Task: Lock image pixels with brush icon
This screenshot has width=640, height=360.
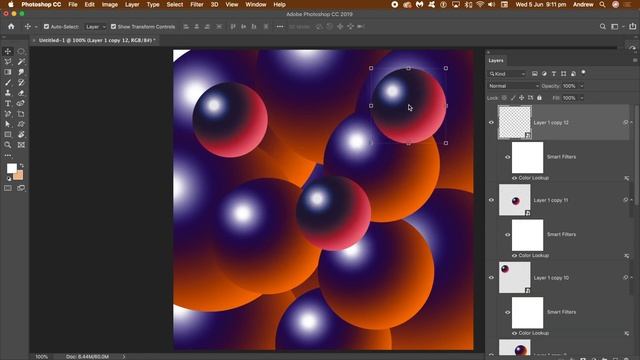Action: (513, 98)
